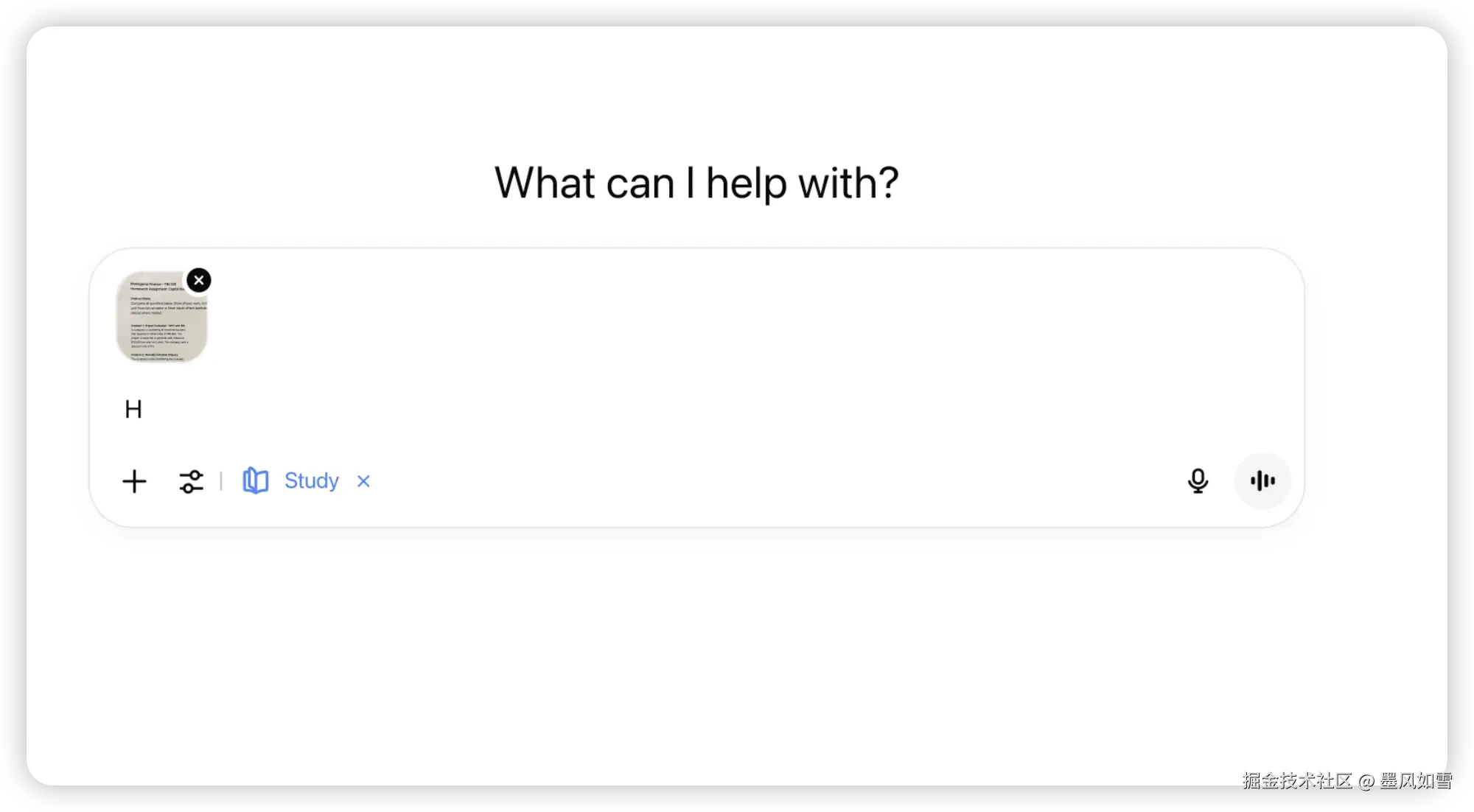Click the "What can I help with?" heading
The width and height of the screenshot is (1474, 812).
coord(696,183)
